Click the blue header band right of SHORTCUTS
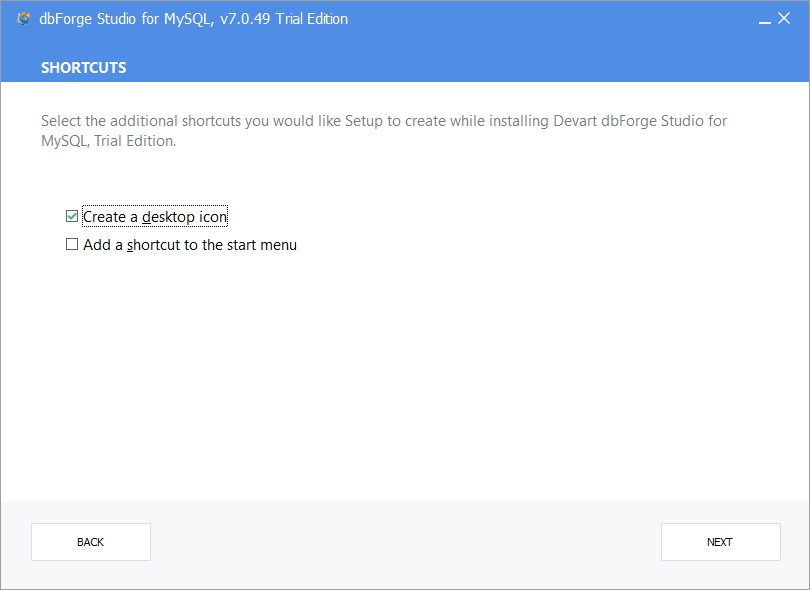810x590 pixels. (450, 68)
